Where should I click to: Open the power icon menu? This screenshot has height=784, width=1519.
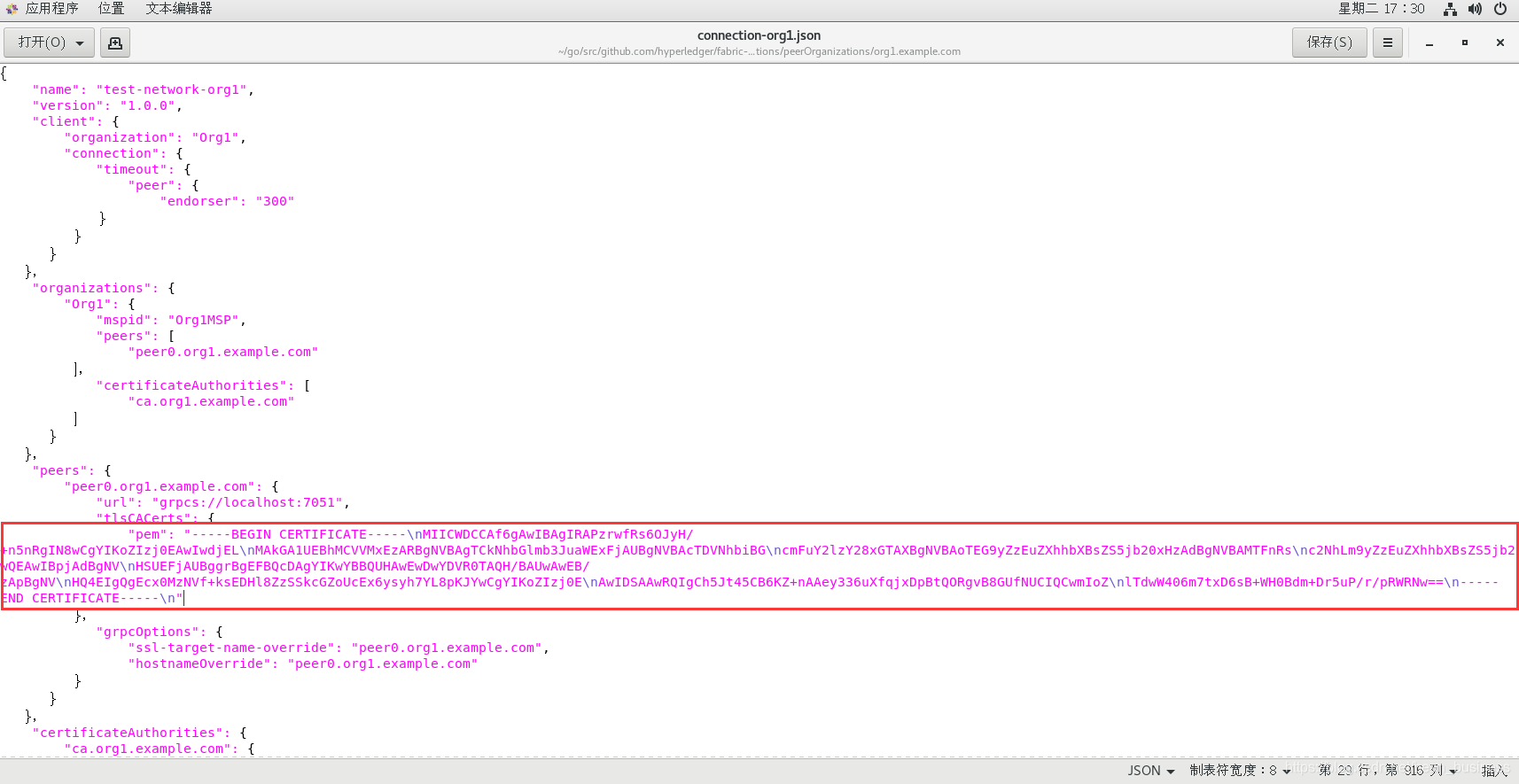pos(1500,9)
